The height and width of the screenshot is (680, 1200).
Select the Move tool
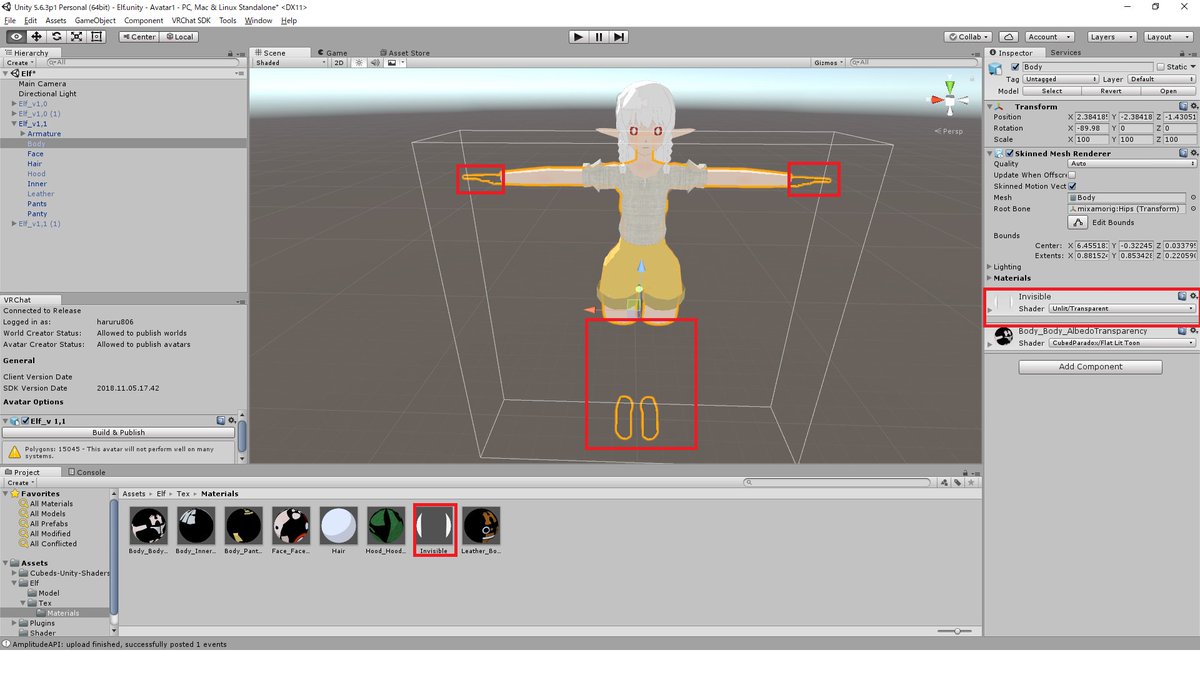tap(36, 36)
